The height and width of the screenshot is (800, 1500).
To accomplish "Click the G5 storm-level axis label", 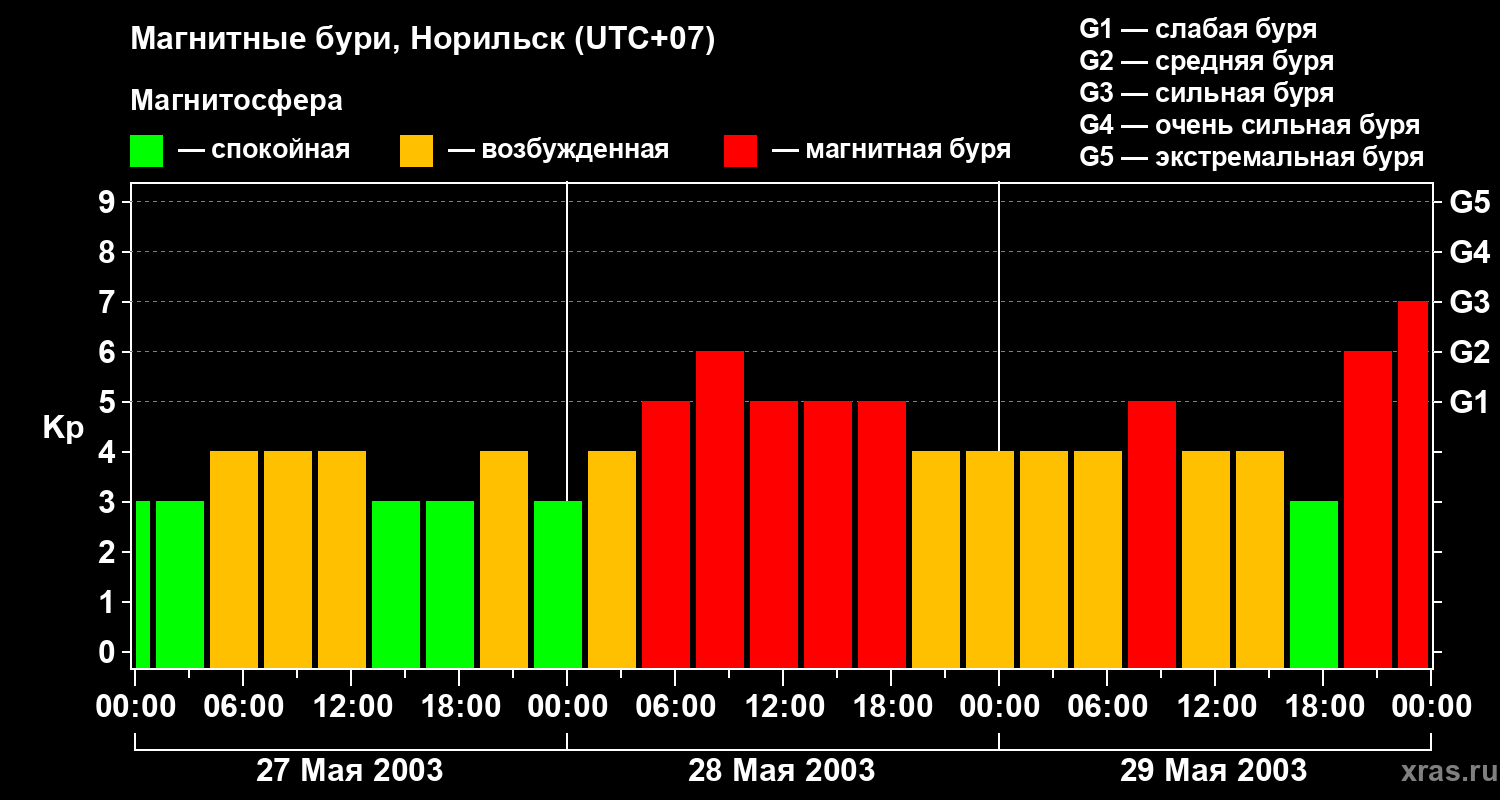I will 1469,202.
